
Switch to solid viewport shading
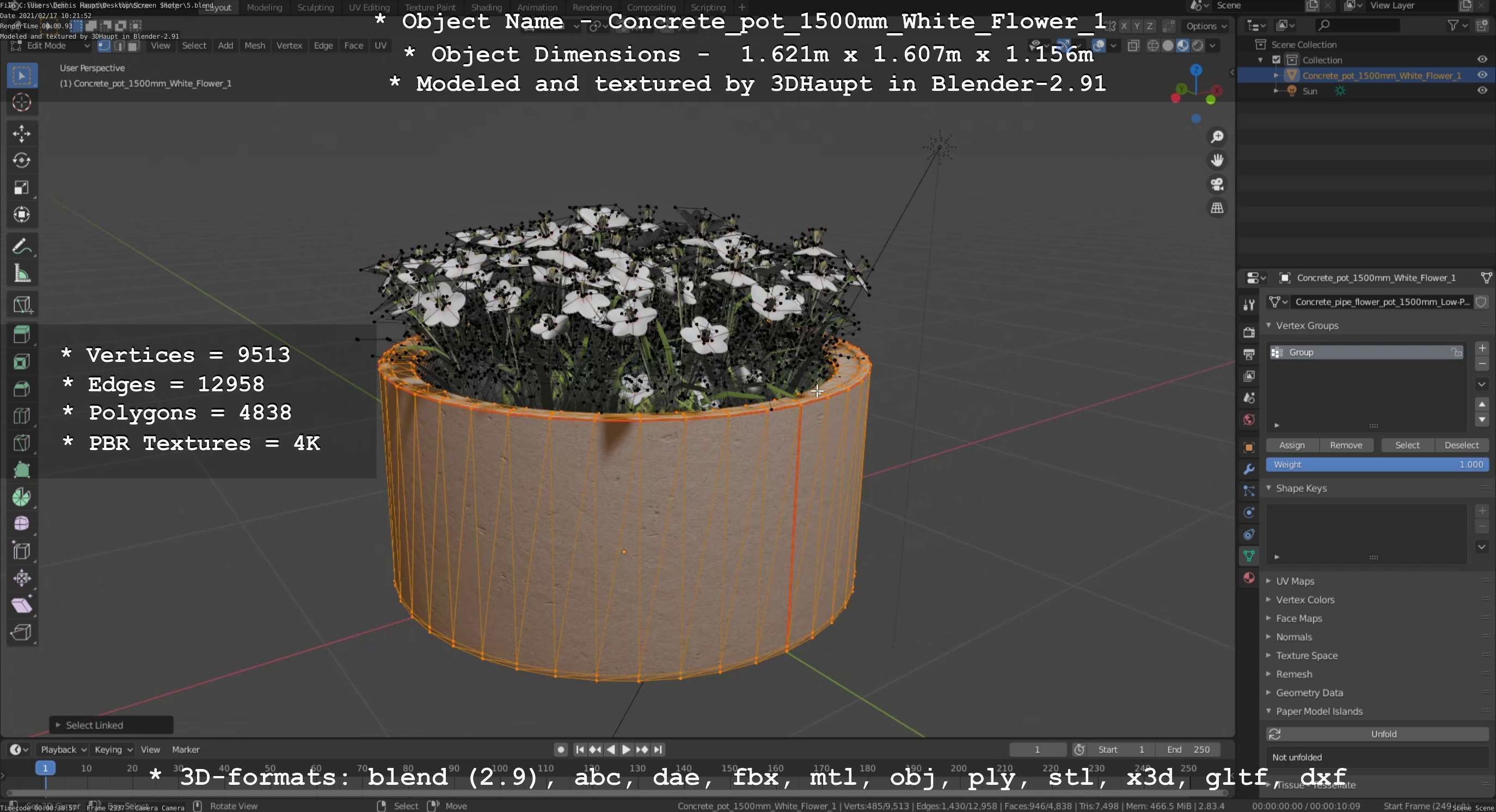click(x=1168, y=46)
